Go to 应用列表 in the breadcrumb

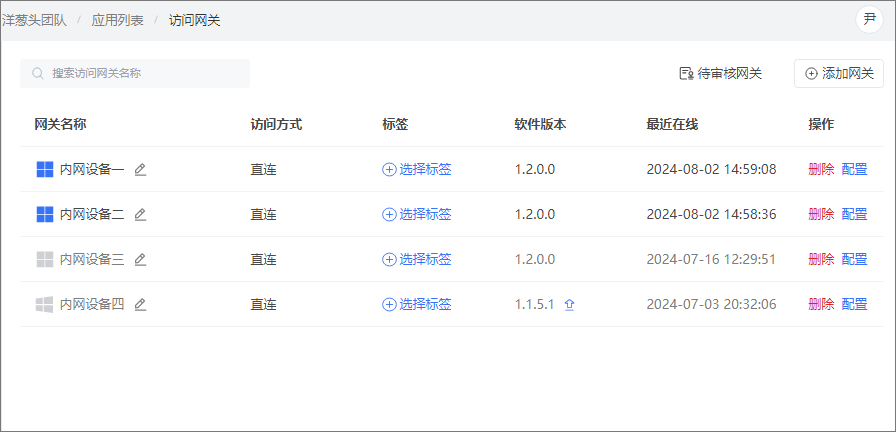click(118, 21)
